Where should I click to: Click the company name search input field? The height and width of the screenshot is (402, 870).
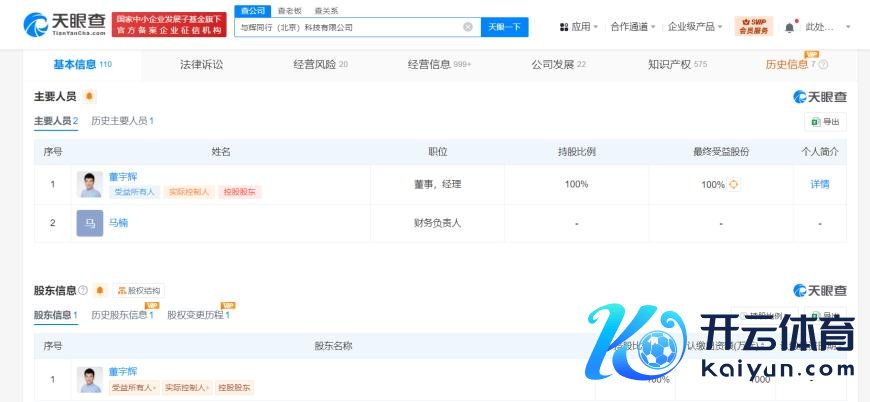click(x=350, y=27)
